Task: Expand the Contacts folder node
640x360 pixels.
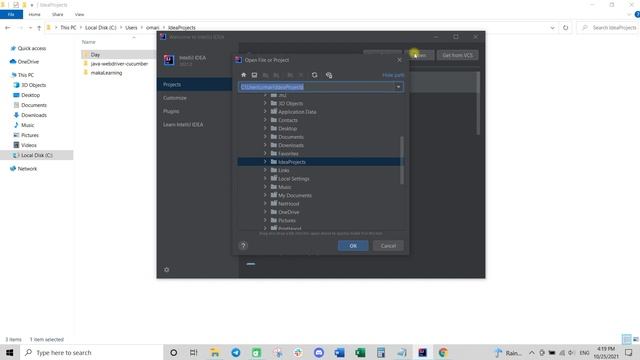Action: tap(265, 120)
